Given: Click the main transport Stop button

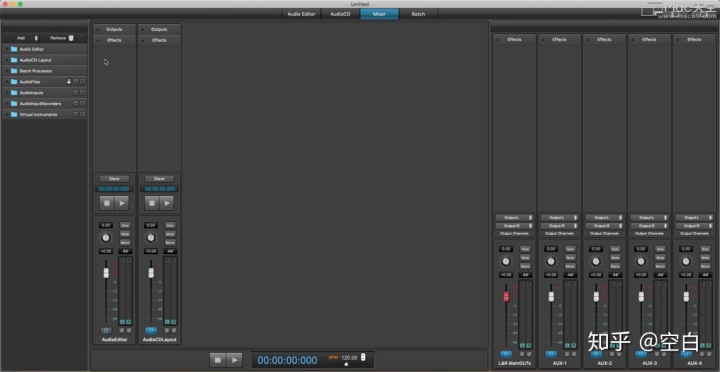Looking at the screenshot, I should click(218, 360).
